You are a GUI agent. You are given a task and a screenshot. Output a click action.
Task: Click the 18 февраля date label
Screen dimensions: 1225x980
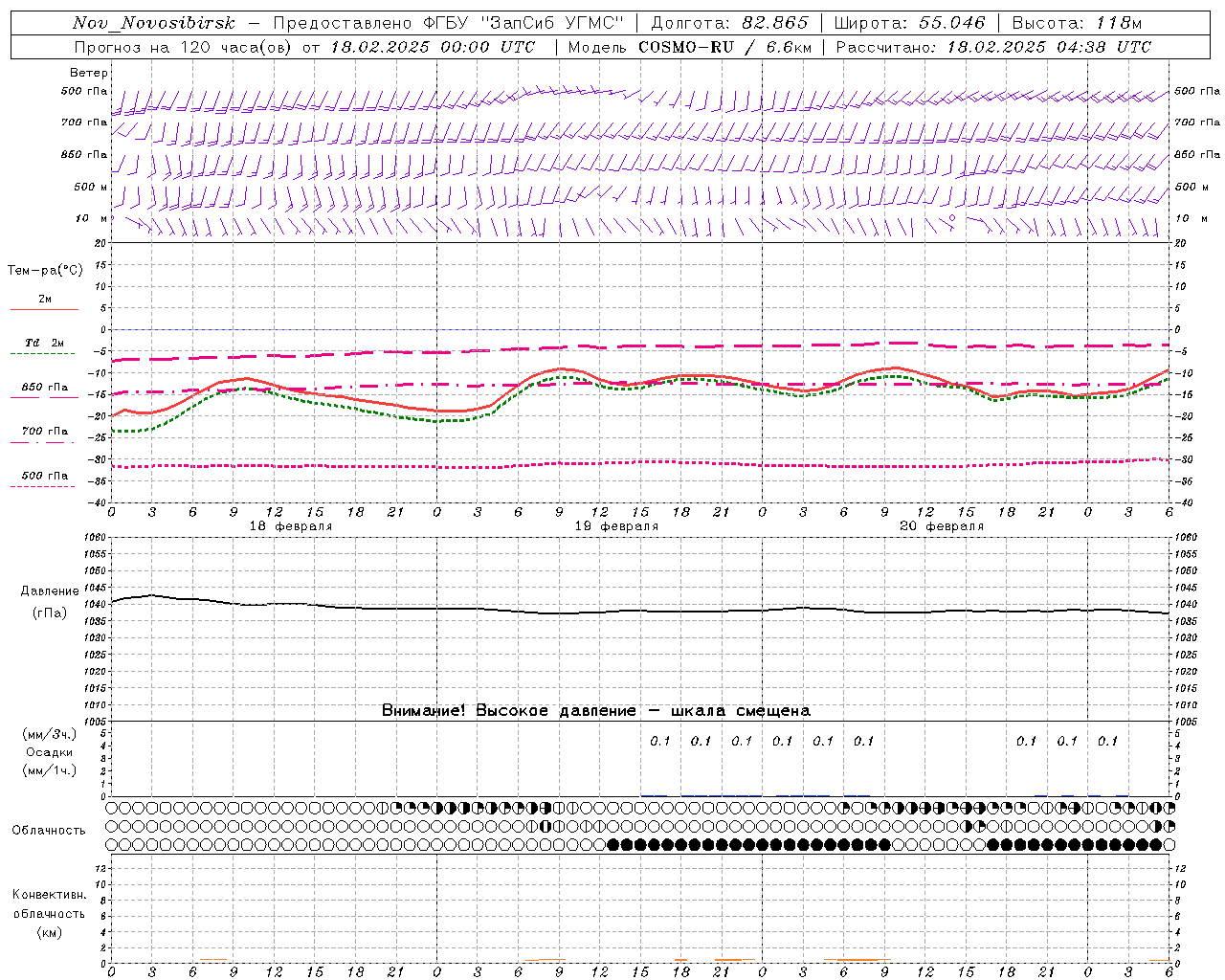pyautogui.click(x=291, y=526)
